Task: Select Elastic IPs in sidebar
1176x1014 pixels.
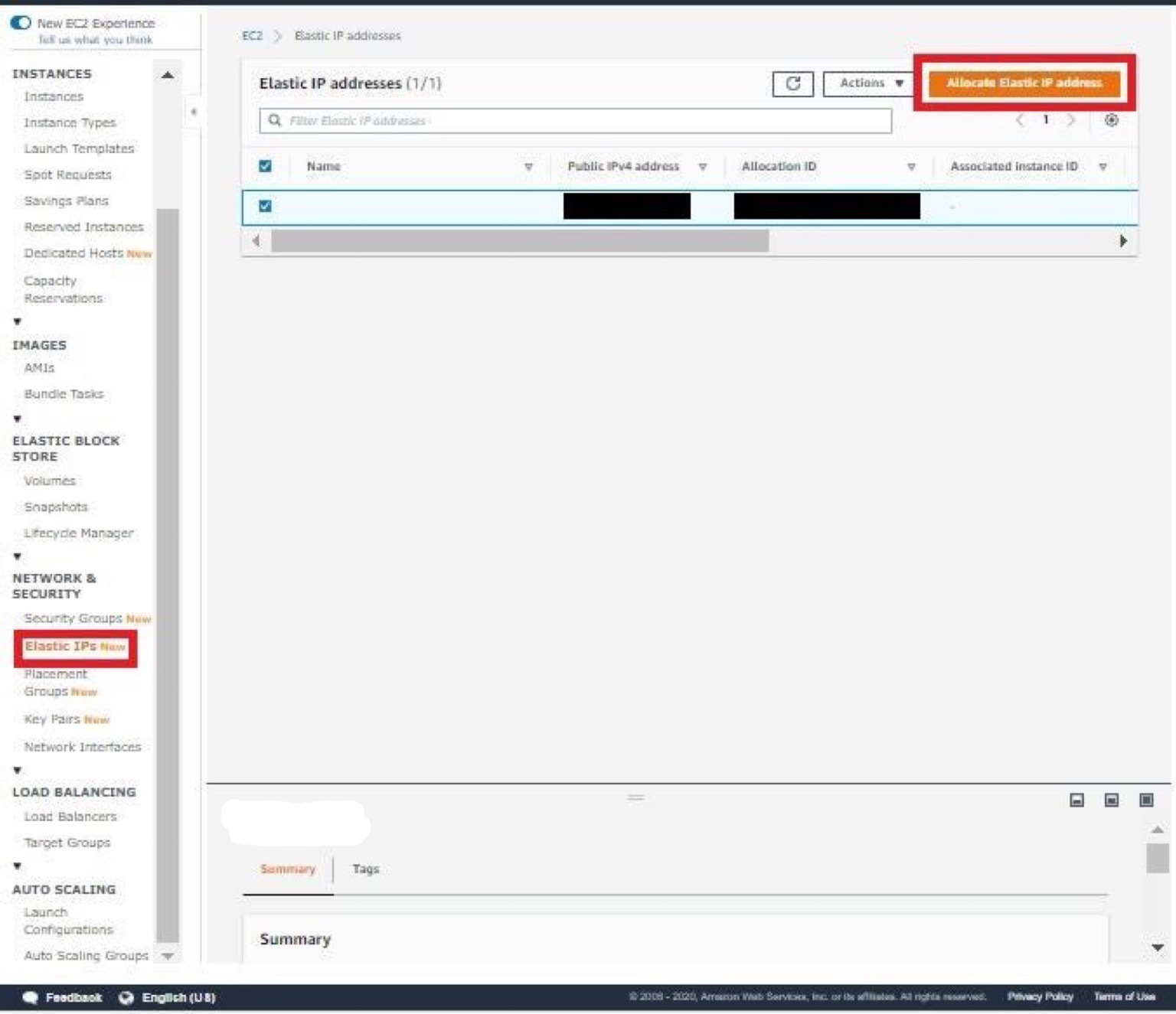Action: 60,647
